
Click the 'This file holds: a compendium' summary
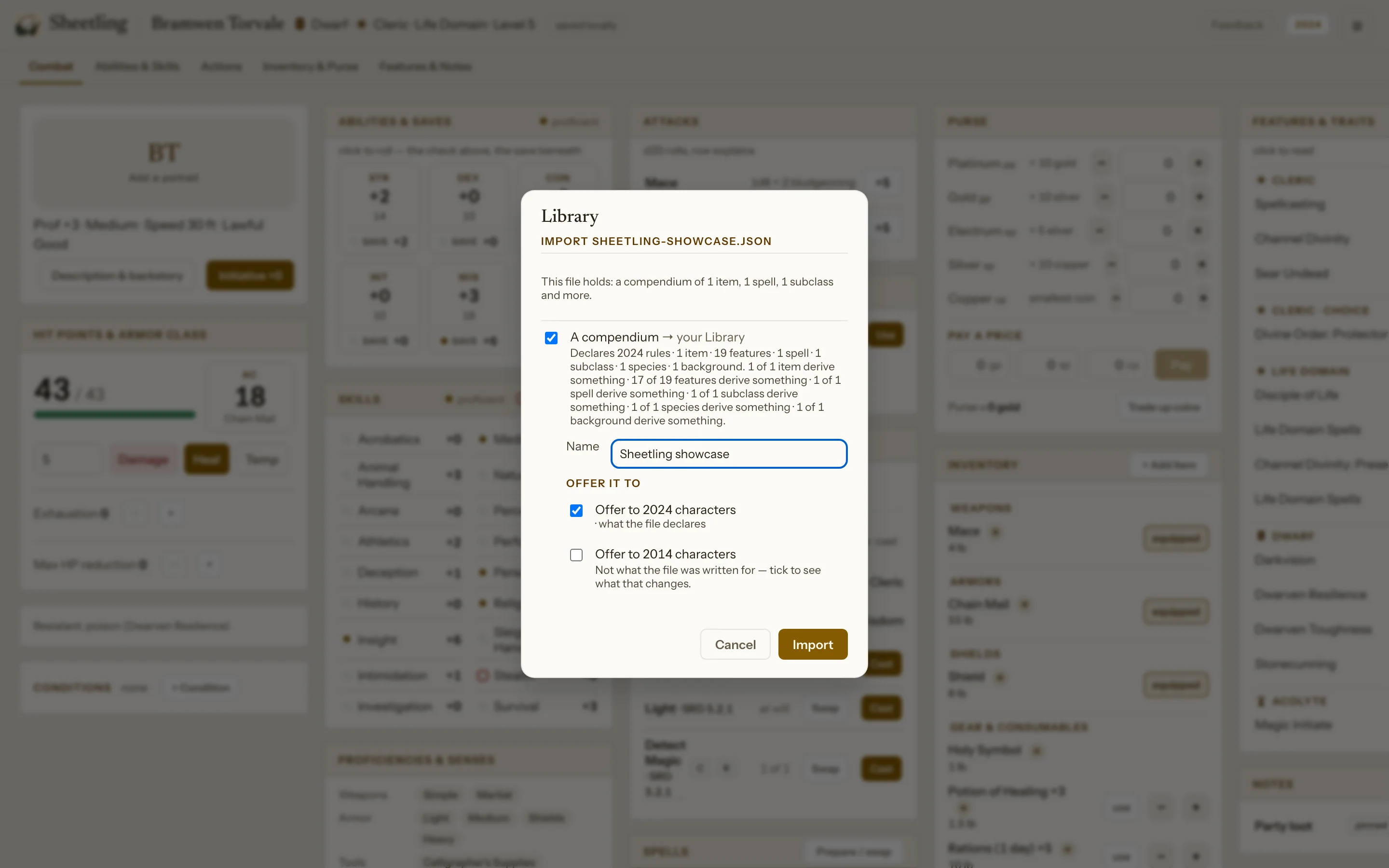tap(687, 288)
